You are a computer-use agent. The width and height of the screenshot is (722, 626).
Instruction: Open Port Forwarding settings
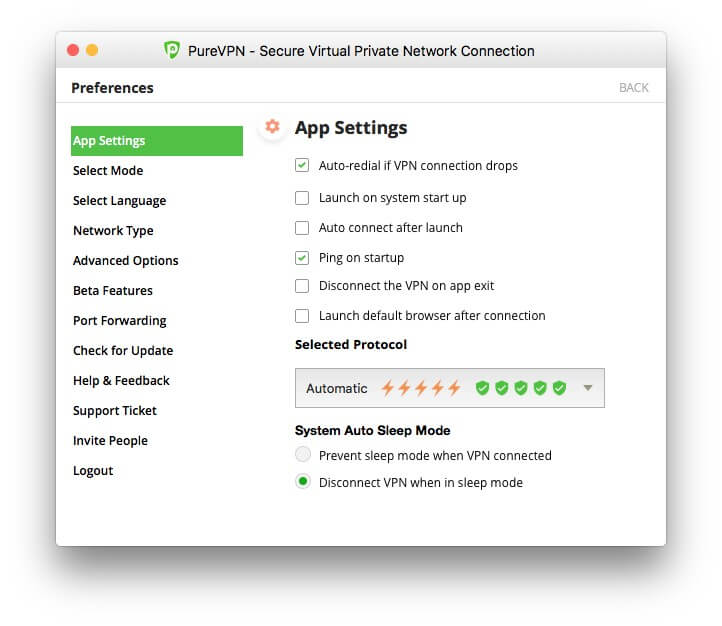point(120,321)
